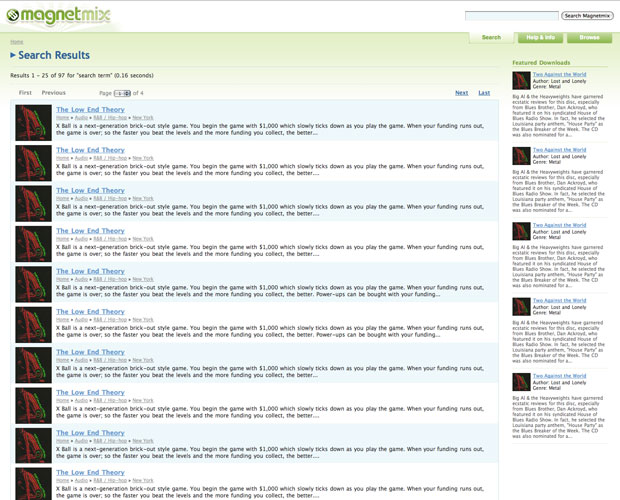Viewport: 620px width, 500px height.
Task: Click thumbnail of last Featured Downloads item
Action: [521, 382]
